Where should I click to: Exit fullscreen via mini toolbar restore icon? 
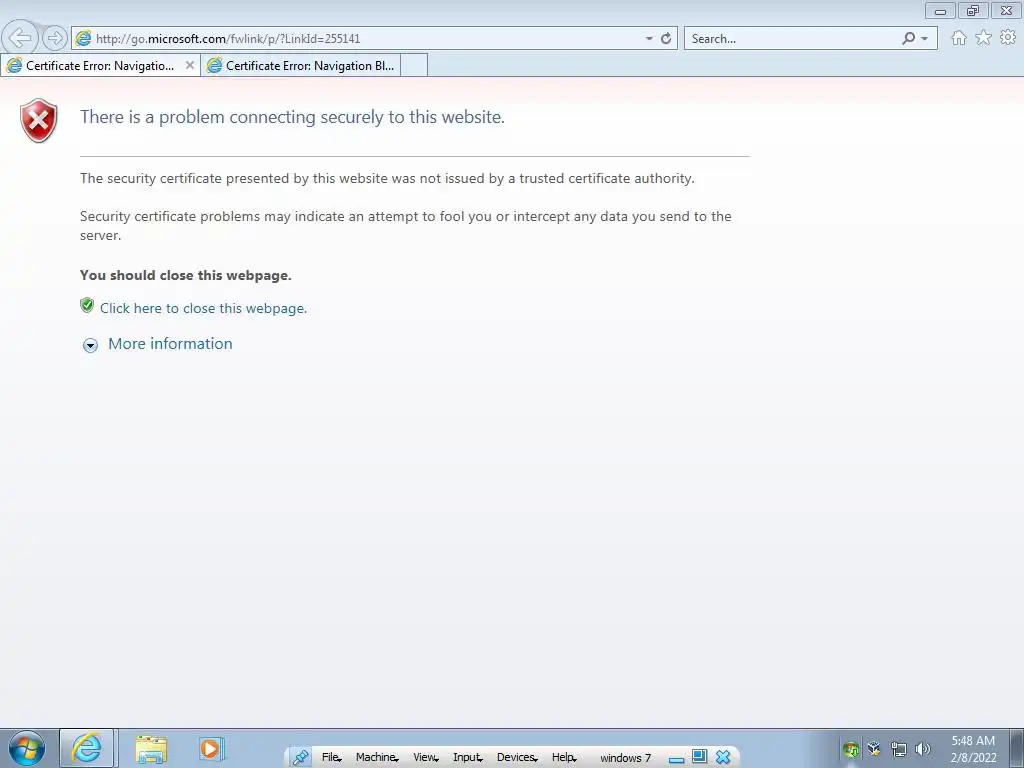699,756
